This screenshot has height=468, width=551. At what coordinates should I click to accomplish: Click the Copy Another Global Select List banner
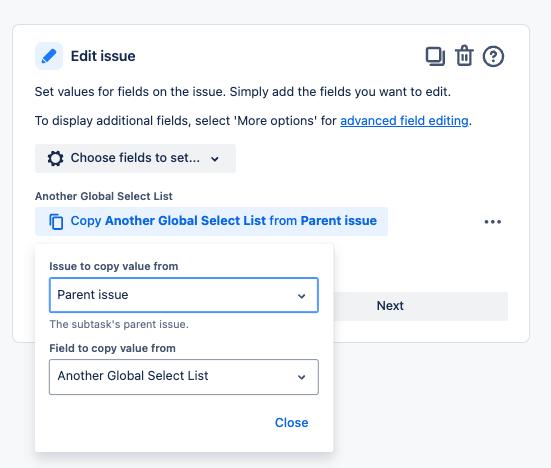coord(211,221)
